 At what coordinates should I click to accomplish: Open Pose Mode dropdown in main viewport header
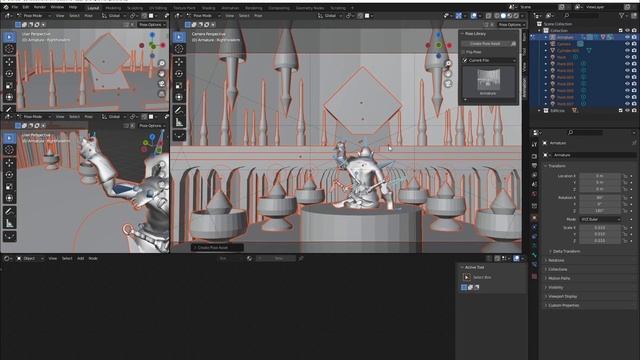tap(203, 16)
